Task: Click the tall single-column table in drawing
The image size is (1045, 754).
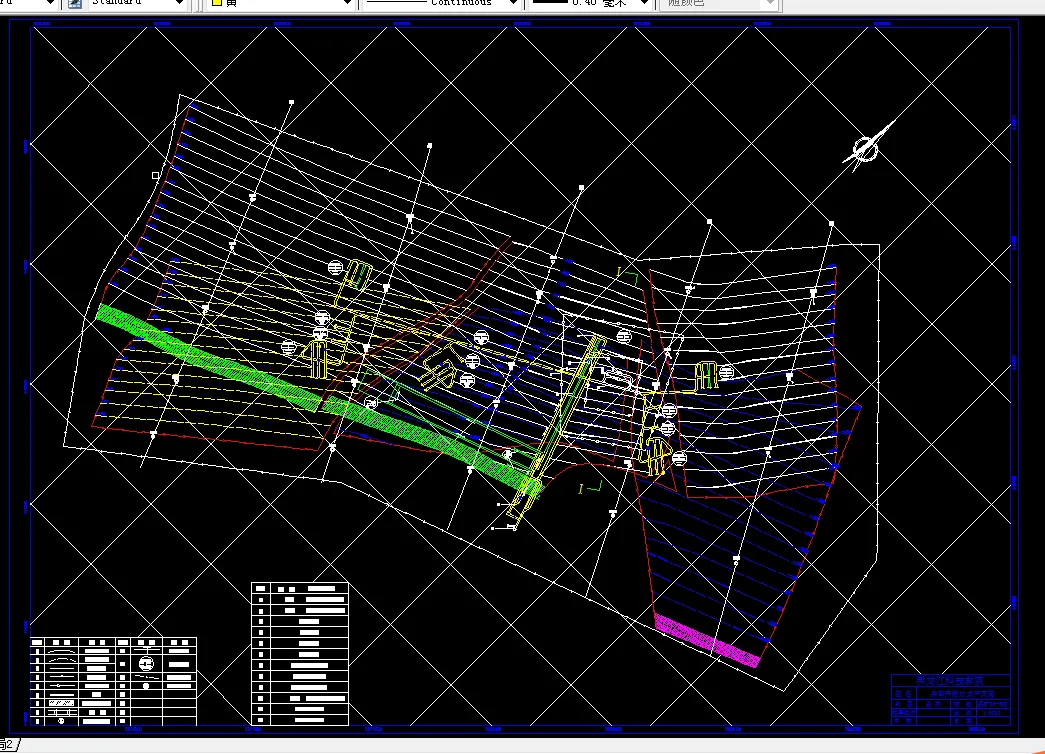Action: pos(300,653)
